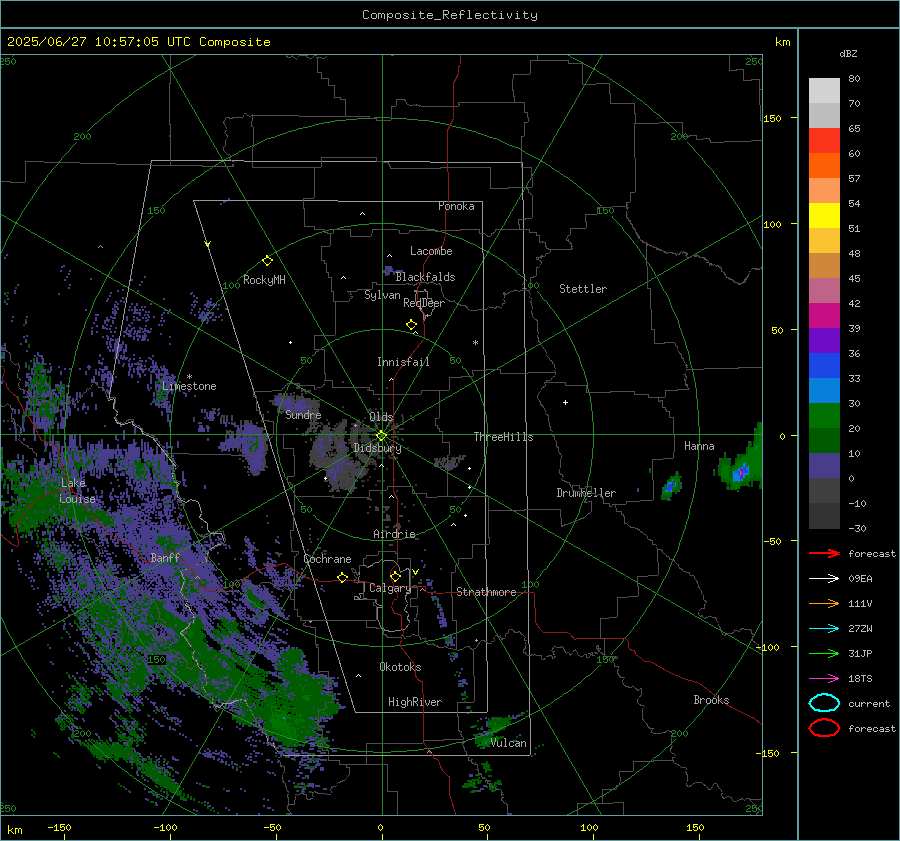The height and width of the screenshot is (841, 900).
Task: Click the yellow 51-54 dBZ color swatch
Action: pos(824,215)
